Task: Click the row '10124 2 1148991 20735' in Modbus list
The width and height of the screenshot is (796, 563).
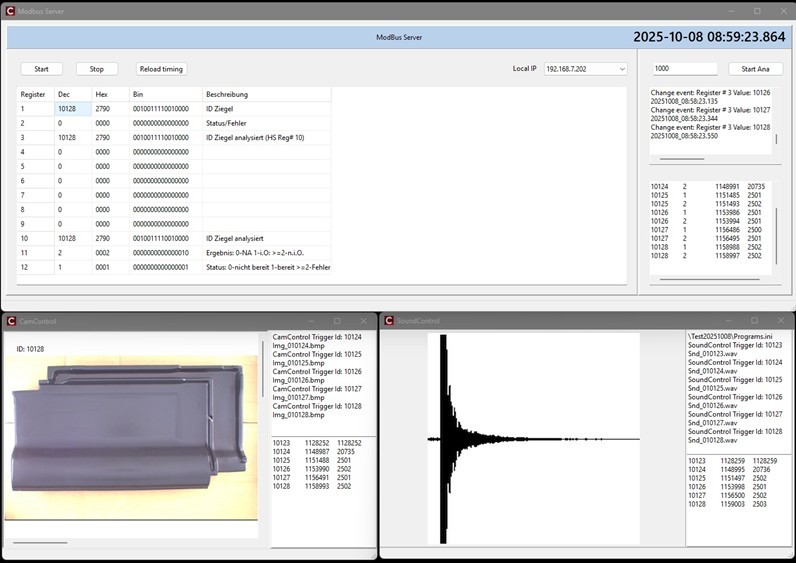Action: click(x=708, y=187)
